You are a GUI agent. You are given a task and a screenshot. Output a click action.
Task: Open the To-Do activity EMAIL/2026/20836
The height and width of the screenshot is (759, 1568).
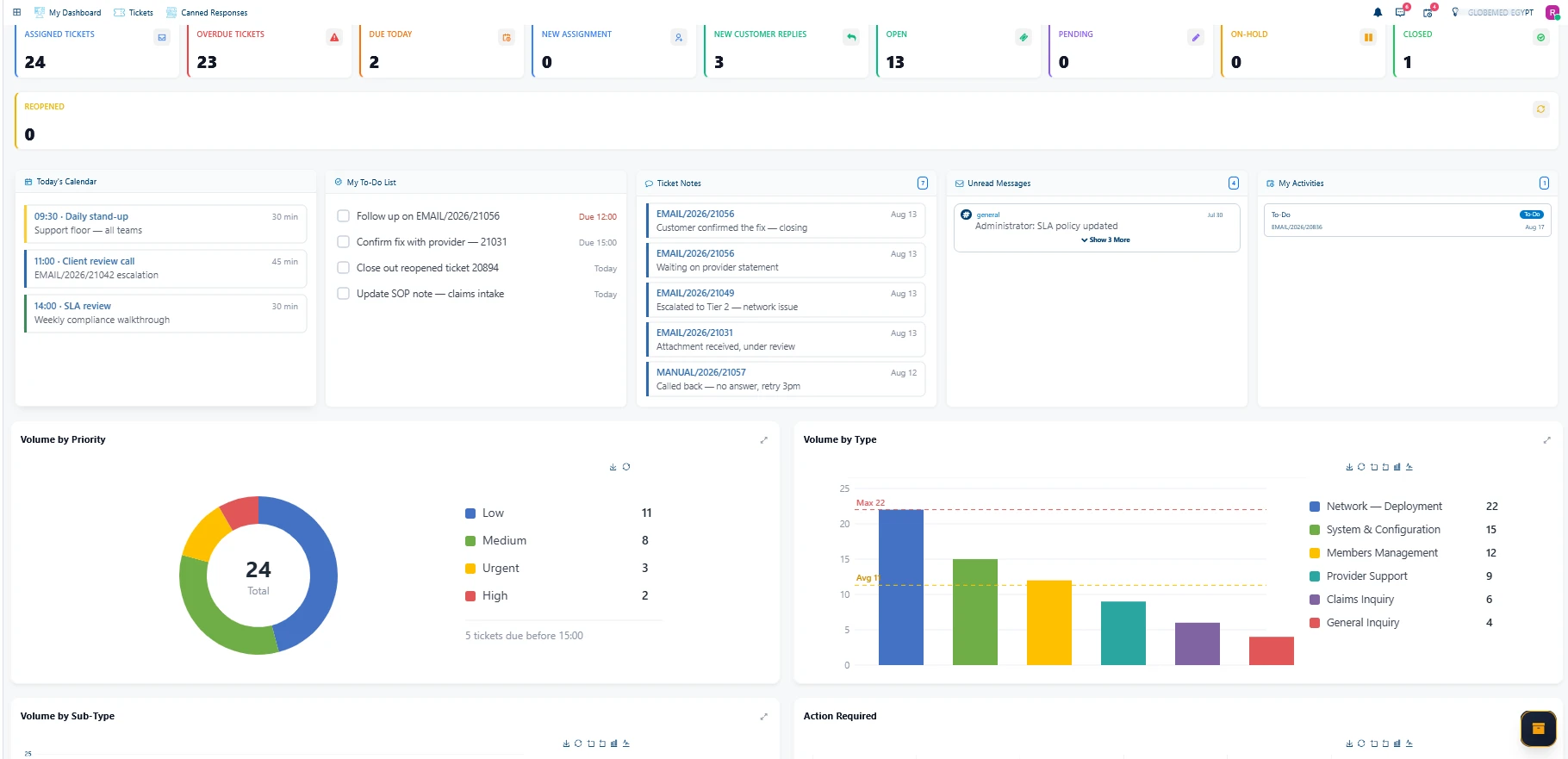pos(1406,221)
